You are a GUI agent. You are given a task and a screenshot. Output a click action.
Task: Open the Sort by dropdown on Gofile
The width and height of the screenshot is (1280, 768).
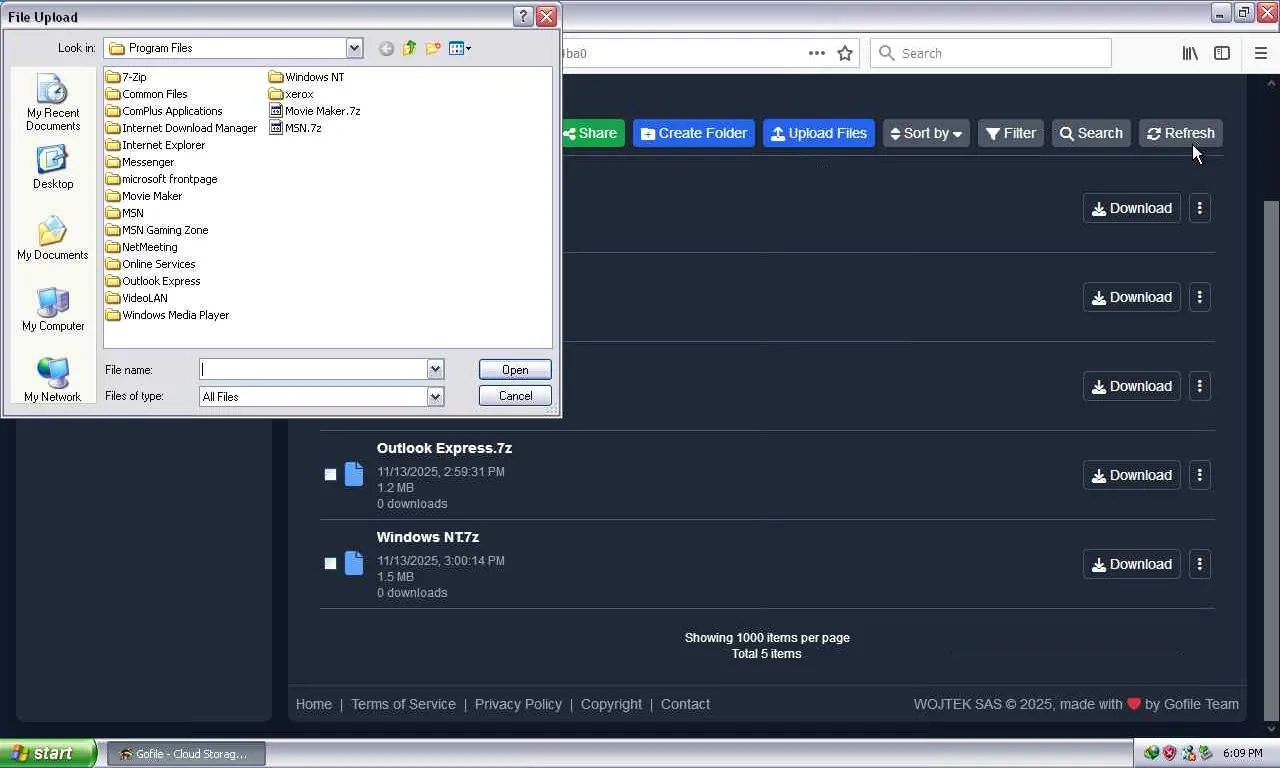tap(926, 133)
